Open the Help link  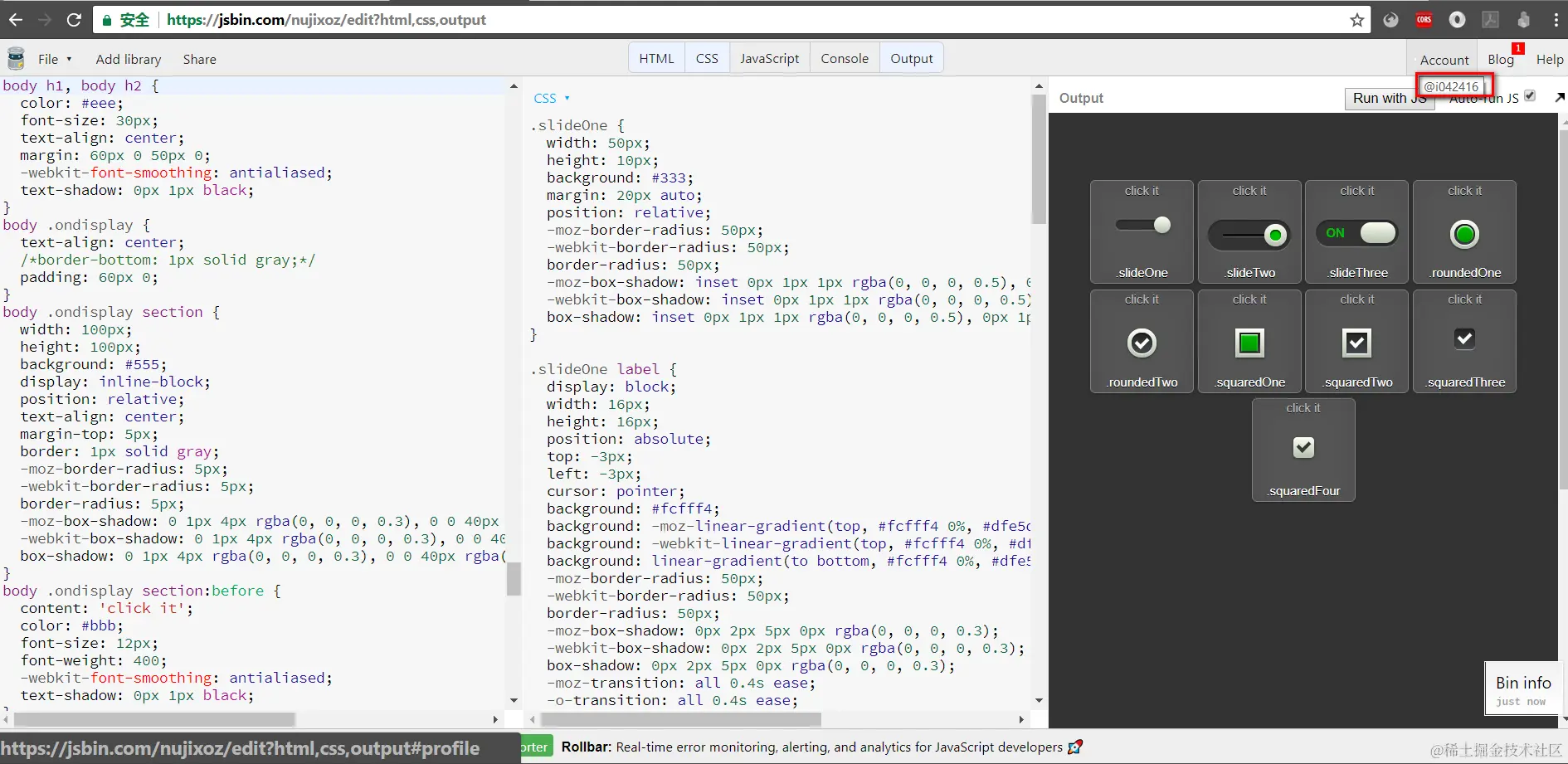(1550, 60)
